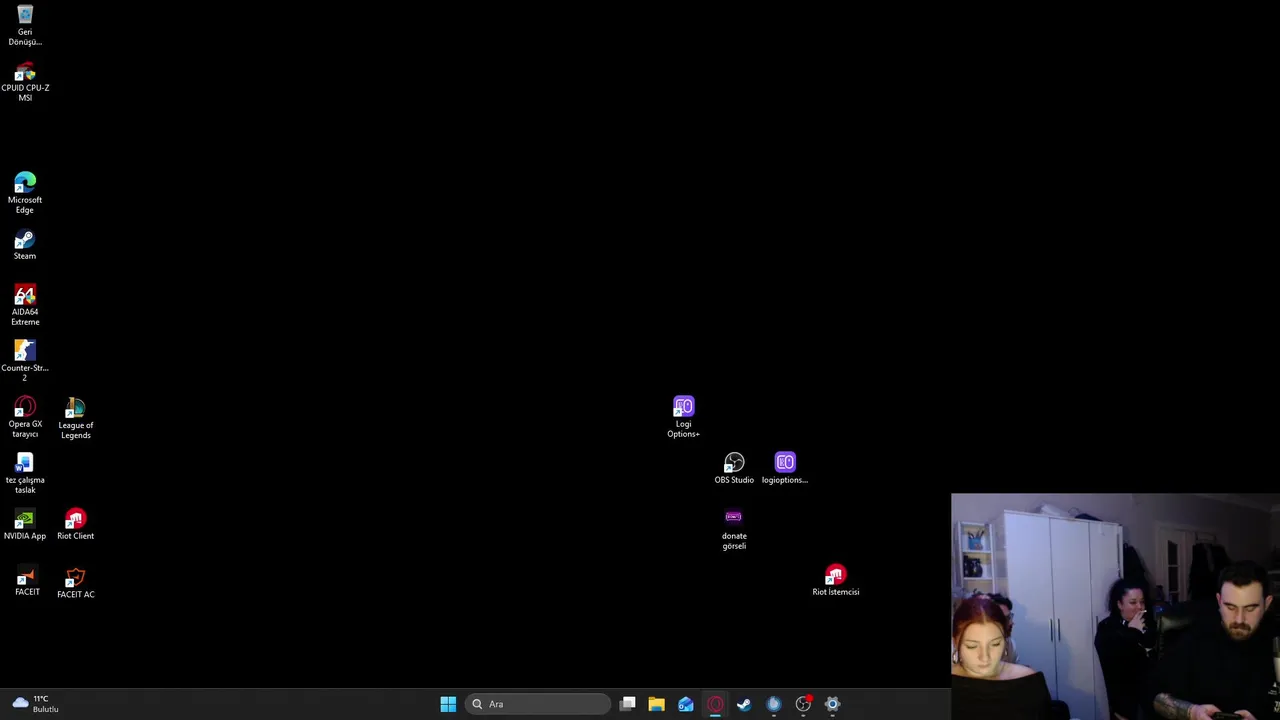
Task: Select the AIDA64 Extreme desktop icon
Action: click(25, 305)
